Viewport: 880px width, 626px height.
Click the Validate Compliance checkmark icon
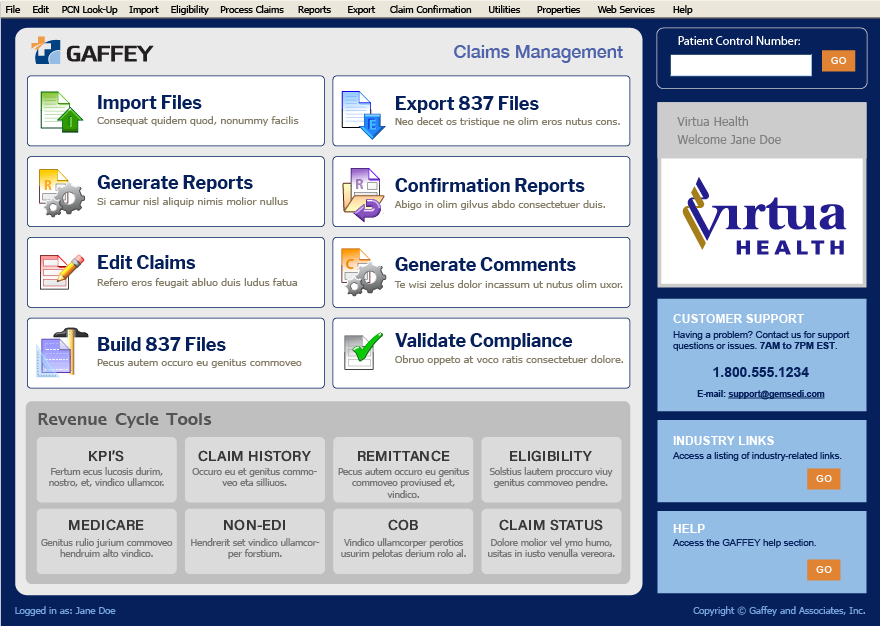(x=363, y=351)
